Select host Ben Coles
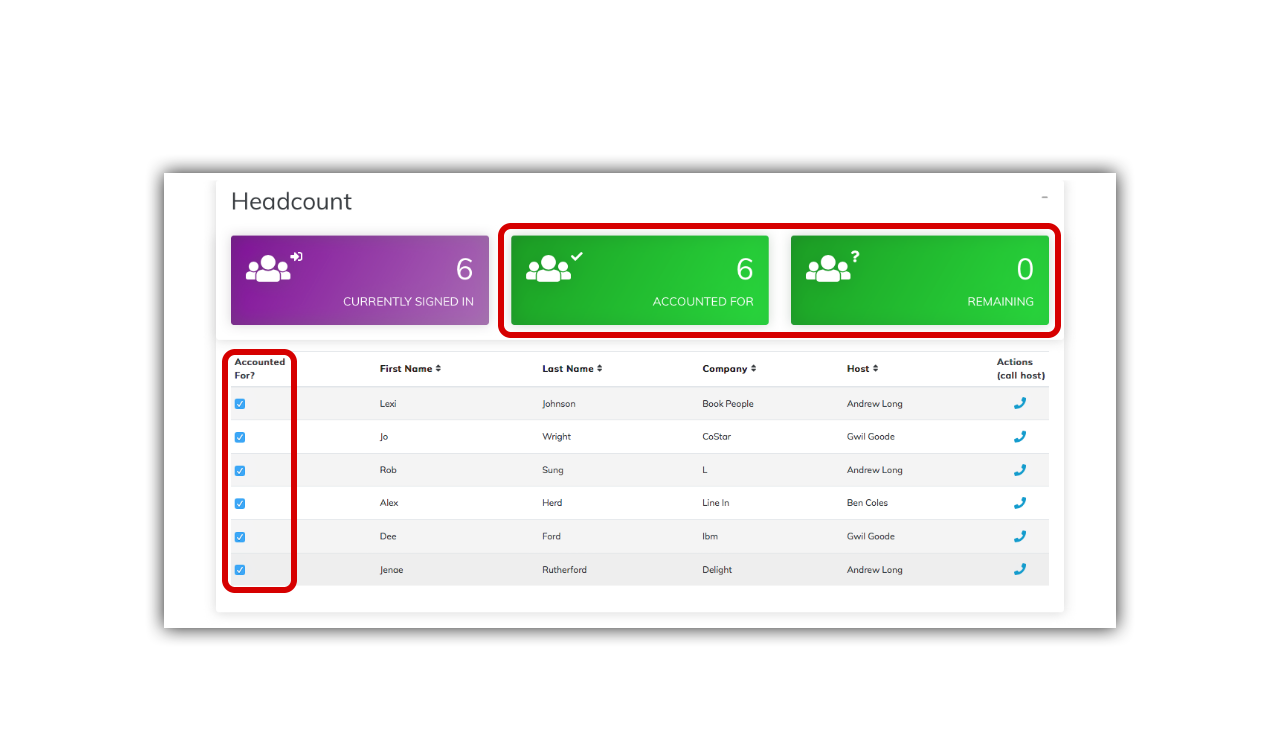The height and width of the screenshot is (740, 1280). [867, 503]
